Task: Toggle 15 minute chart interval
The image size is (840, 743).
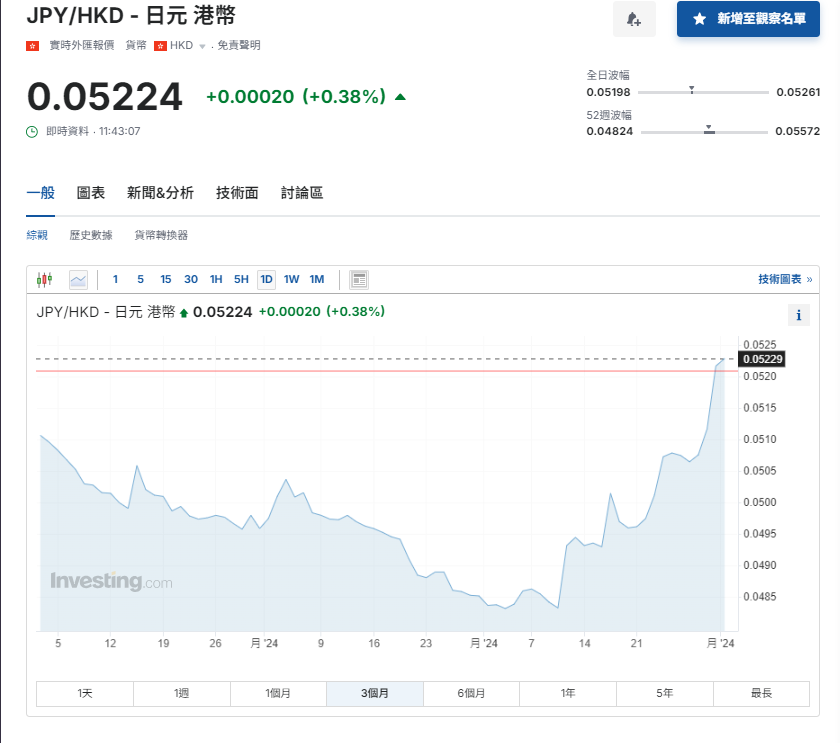Action: (x=165, y=279)
